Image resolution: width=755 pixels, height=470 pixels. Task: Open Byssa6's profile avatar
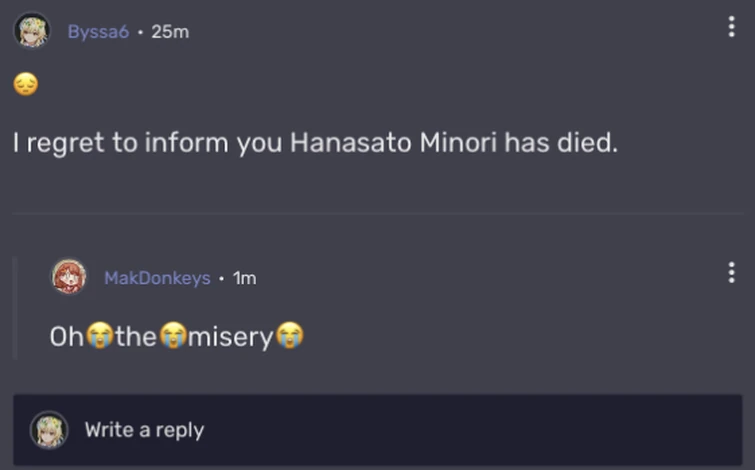tap(32, 31)
